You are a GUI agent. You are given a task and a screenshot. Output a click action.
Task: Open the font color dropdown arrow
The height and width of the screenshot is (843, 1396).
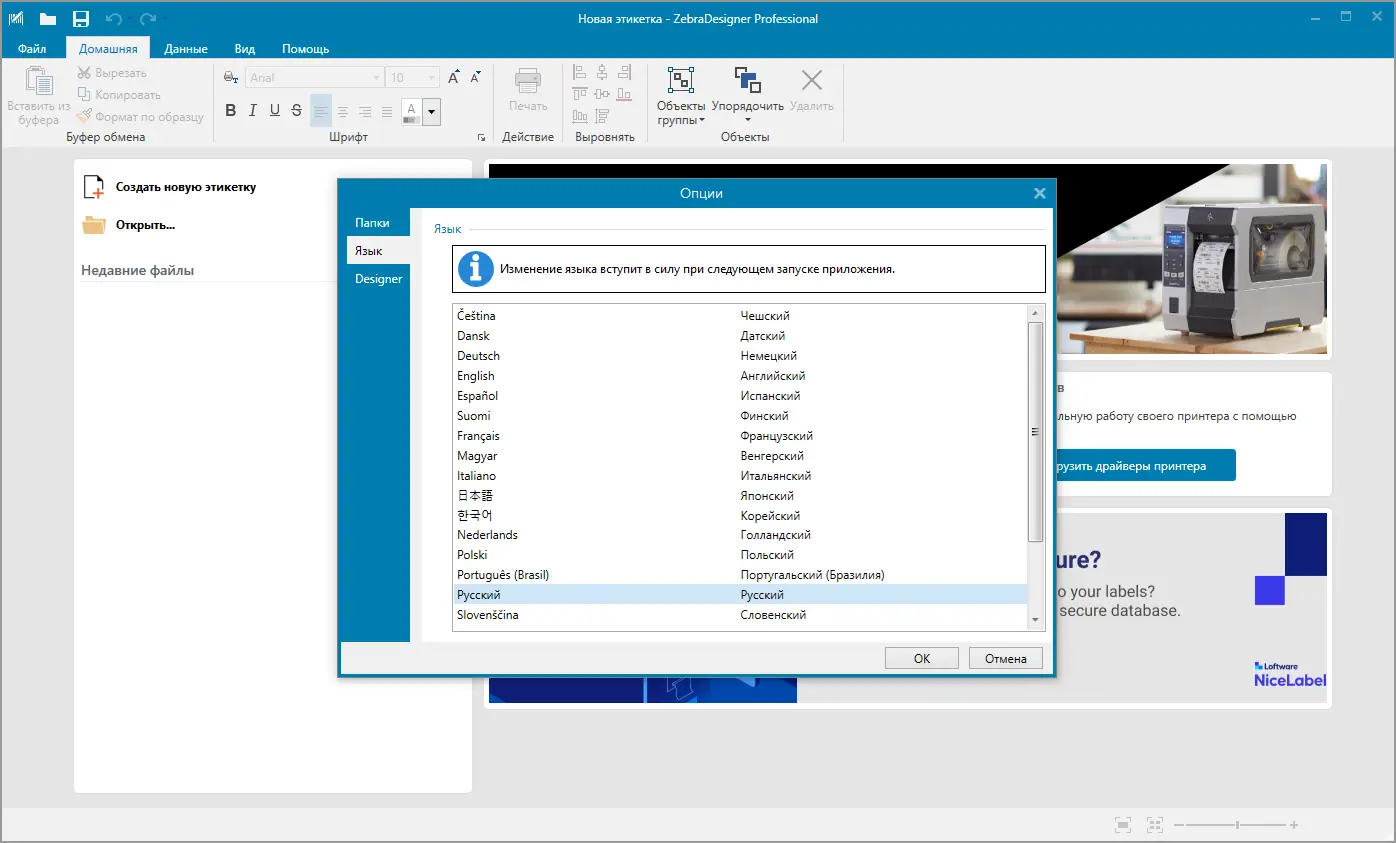pos(432,111)
